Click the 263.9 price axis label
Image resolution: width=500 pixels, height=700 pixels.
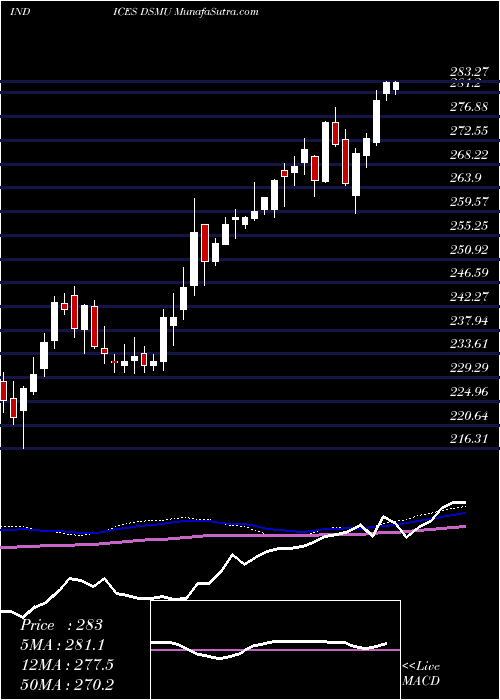click(467, 178)
